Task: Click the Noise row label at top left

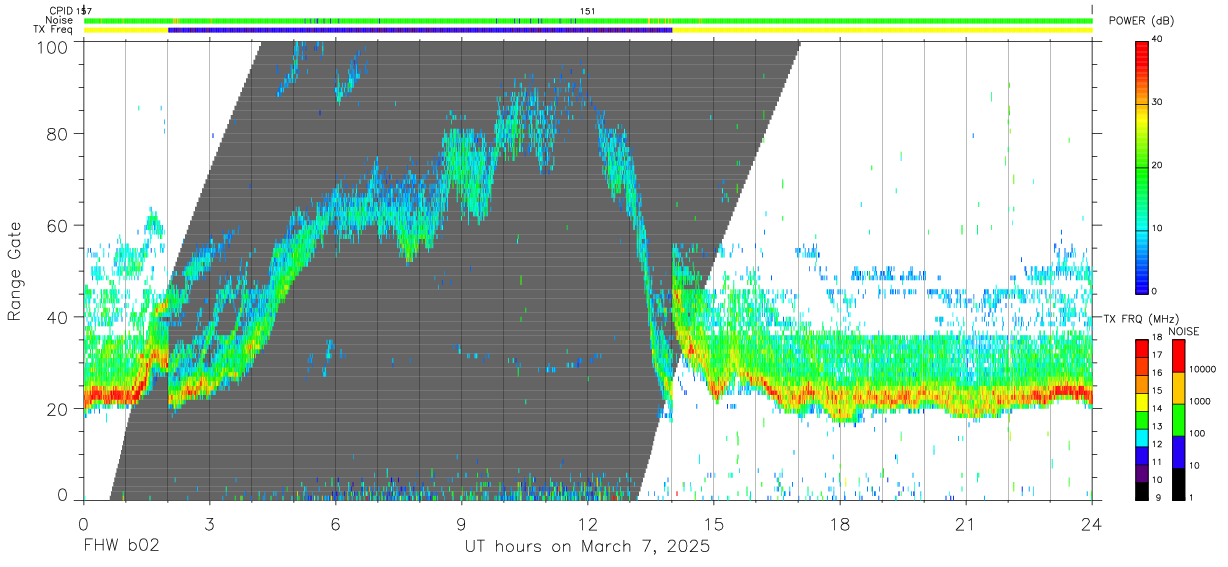Action: (x=58, y=20)
